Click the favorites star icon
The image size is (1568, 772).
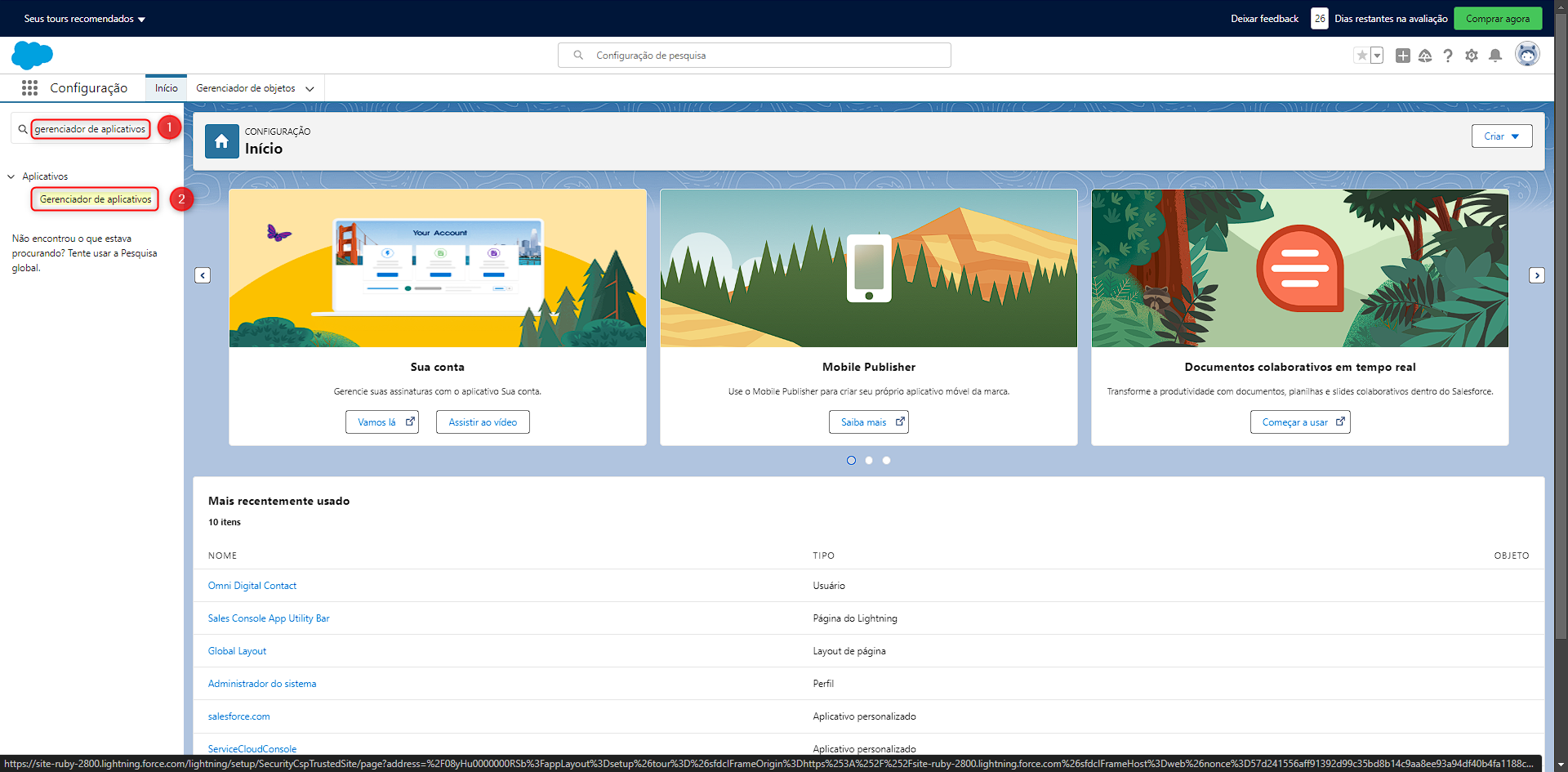tap(1361, 56)
